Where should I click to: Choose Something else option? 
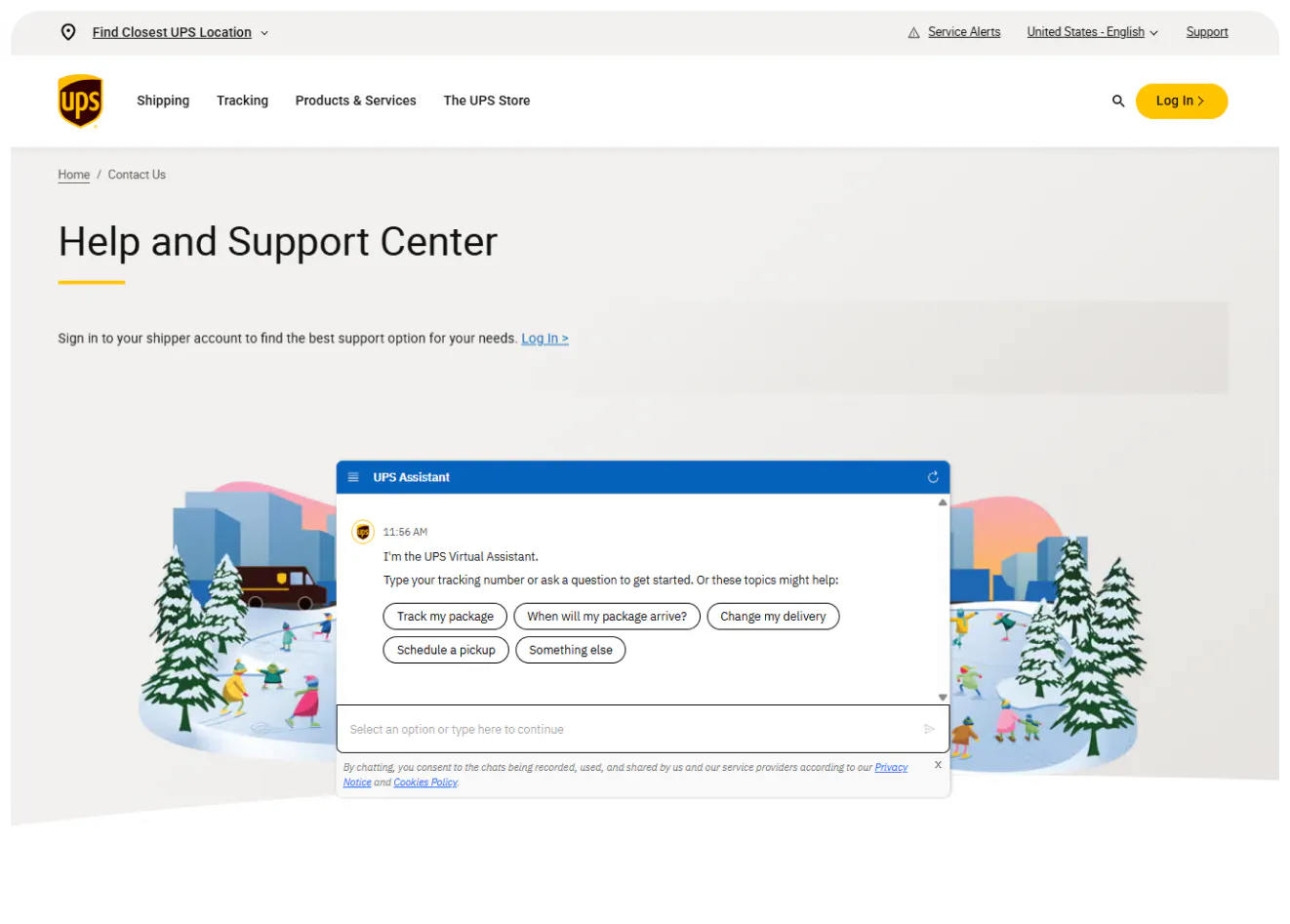571,650
